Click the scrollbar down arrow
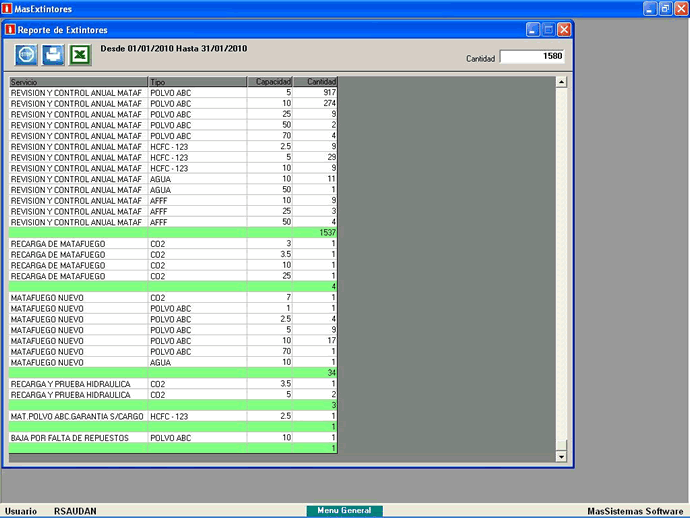The width and height of the screenshot is (690, 518). click(561, 456)
